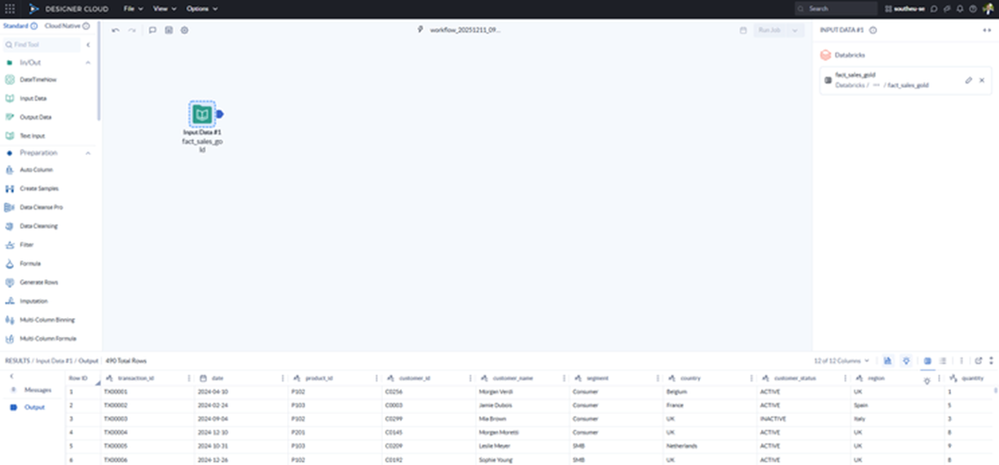
Task: Click the top Search field
Action: 836,9
